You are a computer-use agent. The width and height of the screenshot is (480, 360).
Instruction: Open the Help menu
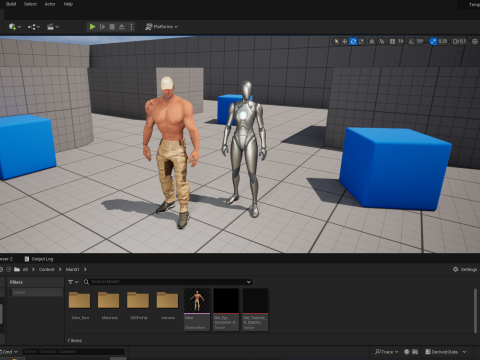68,4
